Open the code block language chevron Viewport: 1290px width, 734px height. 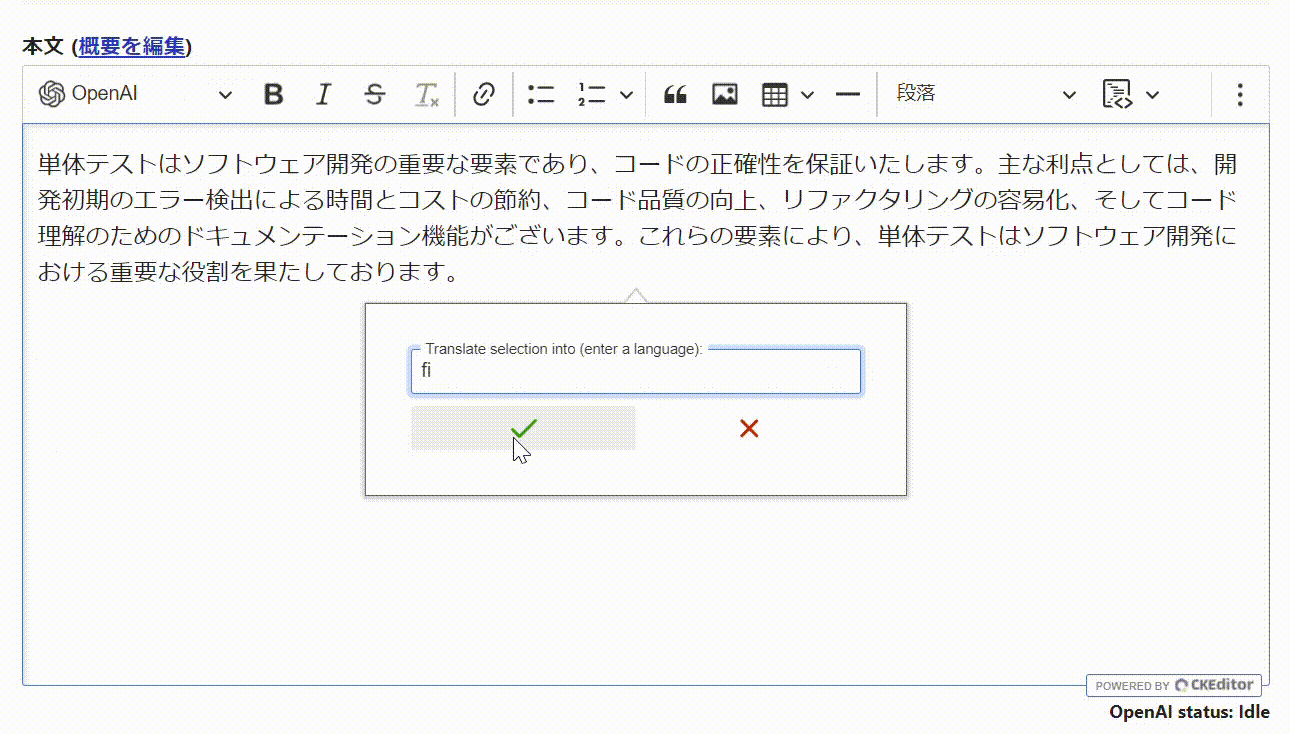1154,93
